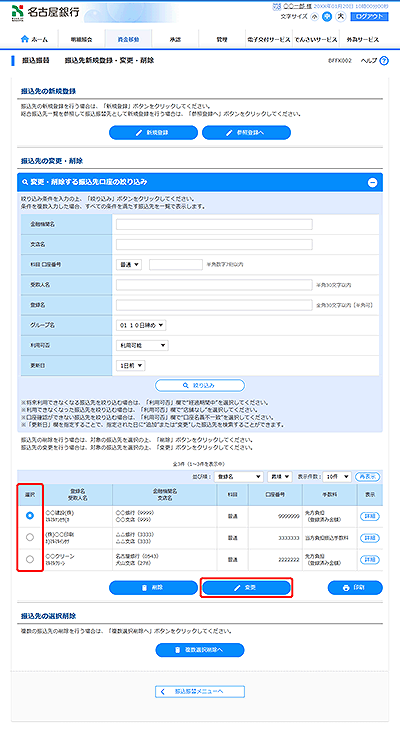Viewport: 400px width, 737px height.
Task: Select the second payee radio button
Action: [30, 537]
